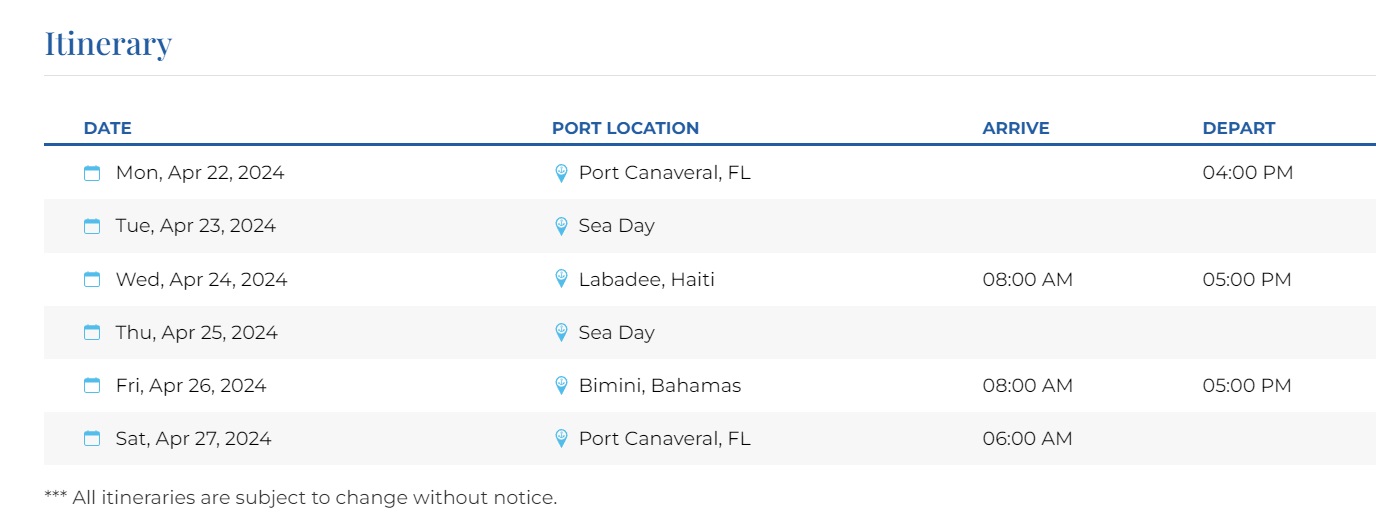The image size is (1376, 526).
Task: Click calendar icon beside Wed, Apr 24, 2024
Action: [92, 280]
